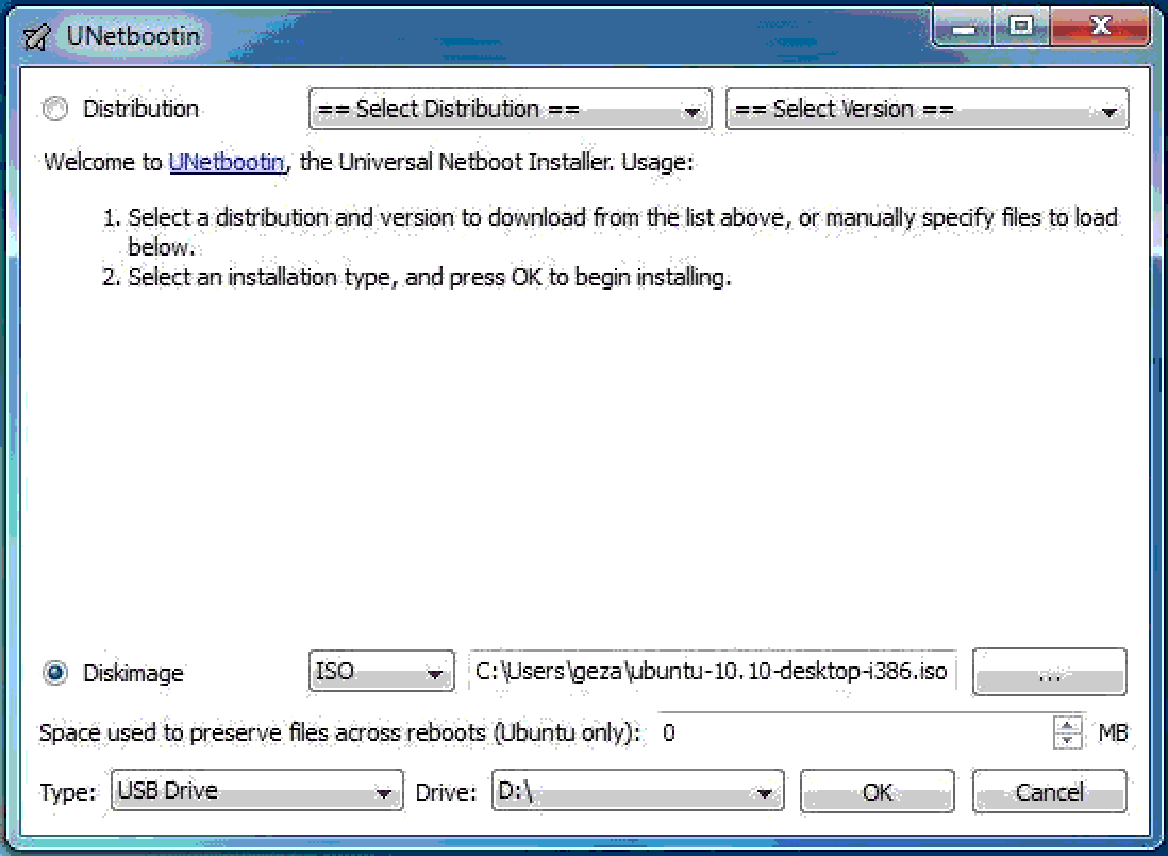Image resolution: width=1168 pixels, height=856 pixels.
Task: Open the Select Distribution dropdown
Action: pyautogui.click(x=508, y=110)
